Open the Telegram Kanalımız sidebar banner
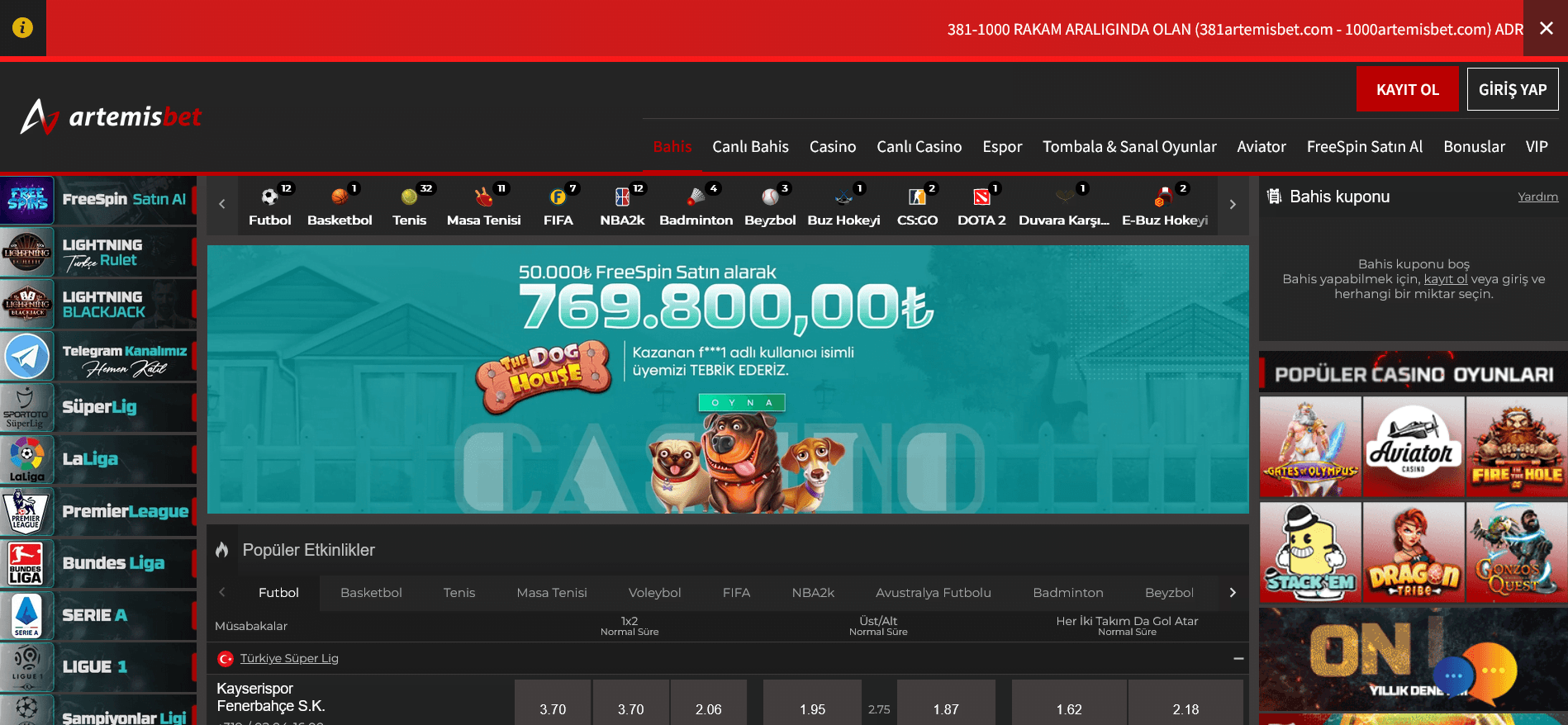This screenshot has height=725, width=1568. pyautogui.click(x=98, y=358)
